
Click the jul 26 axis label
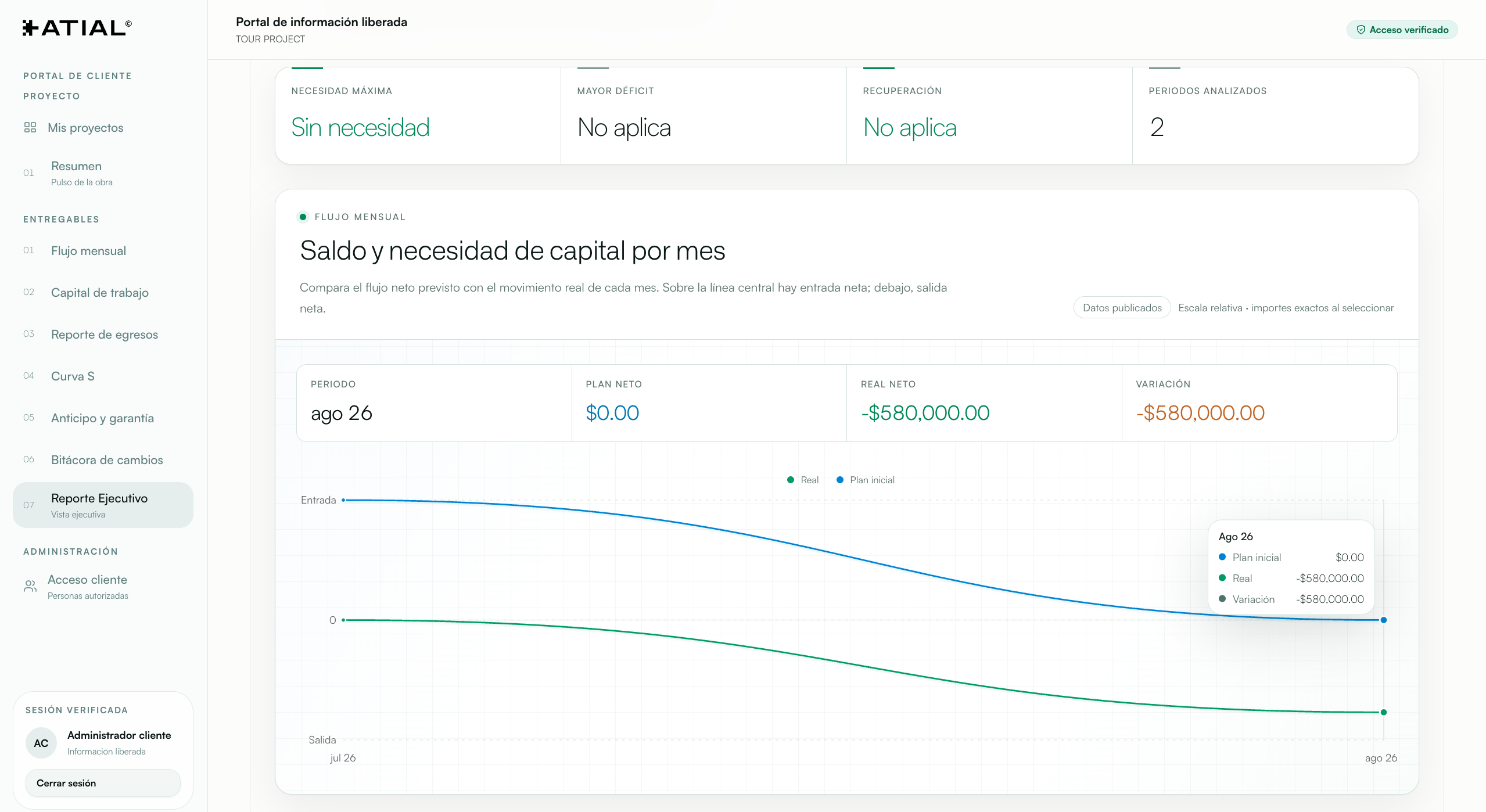tap(343, 758)
